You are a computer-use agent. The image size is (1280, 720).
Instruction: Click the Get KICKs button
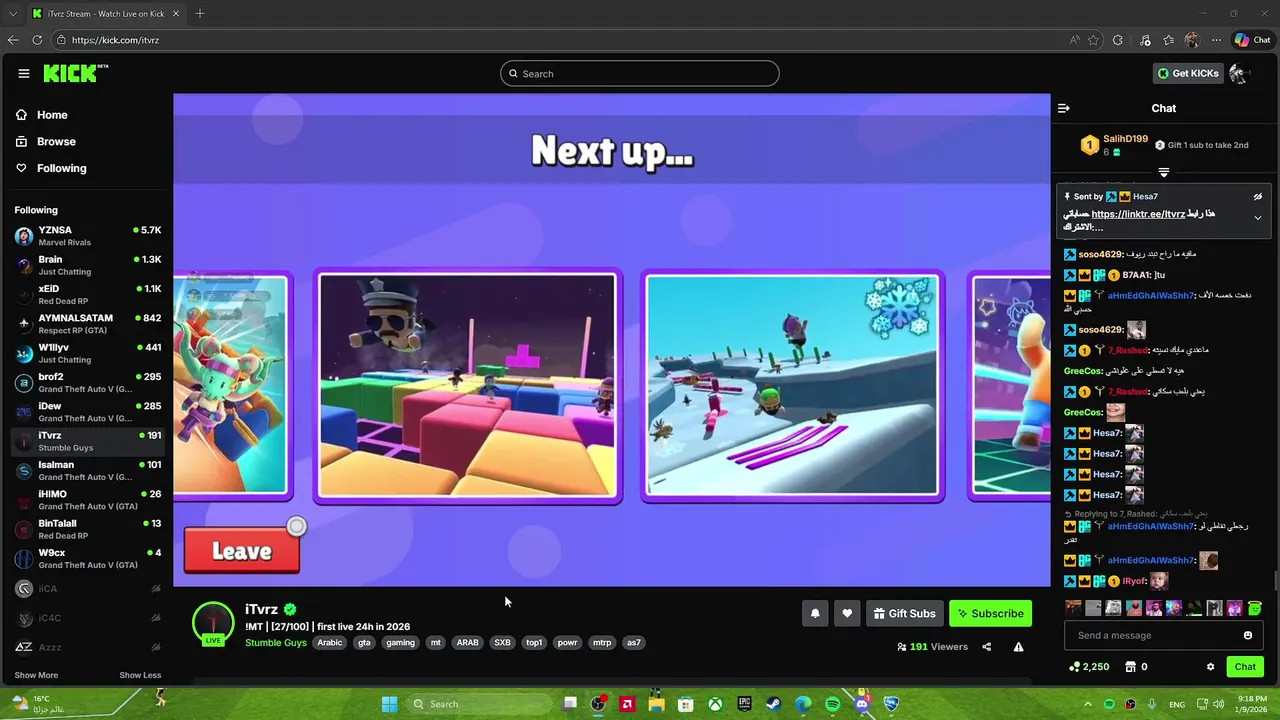point(1188,73)
